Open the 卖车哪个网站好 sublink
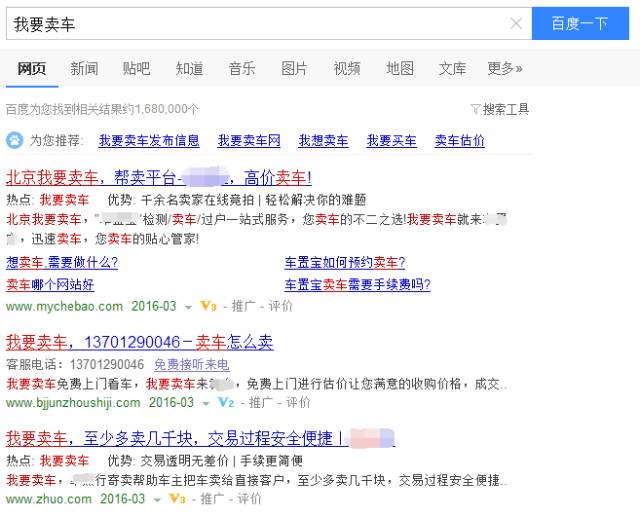 click(50, 284)
